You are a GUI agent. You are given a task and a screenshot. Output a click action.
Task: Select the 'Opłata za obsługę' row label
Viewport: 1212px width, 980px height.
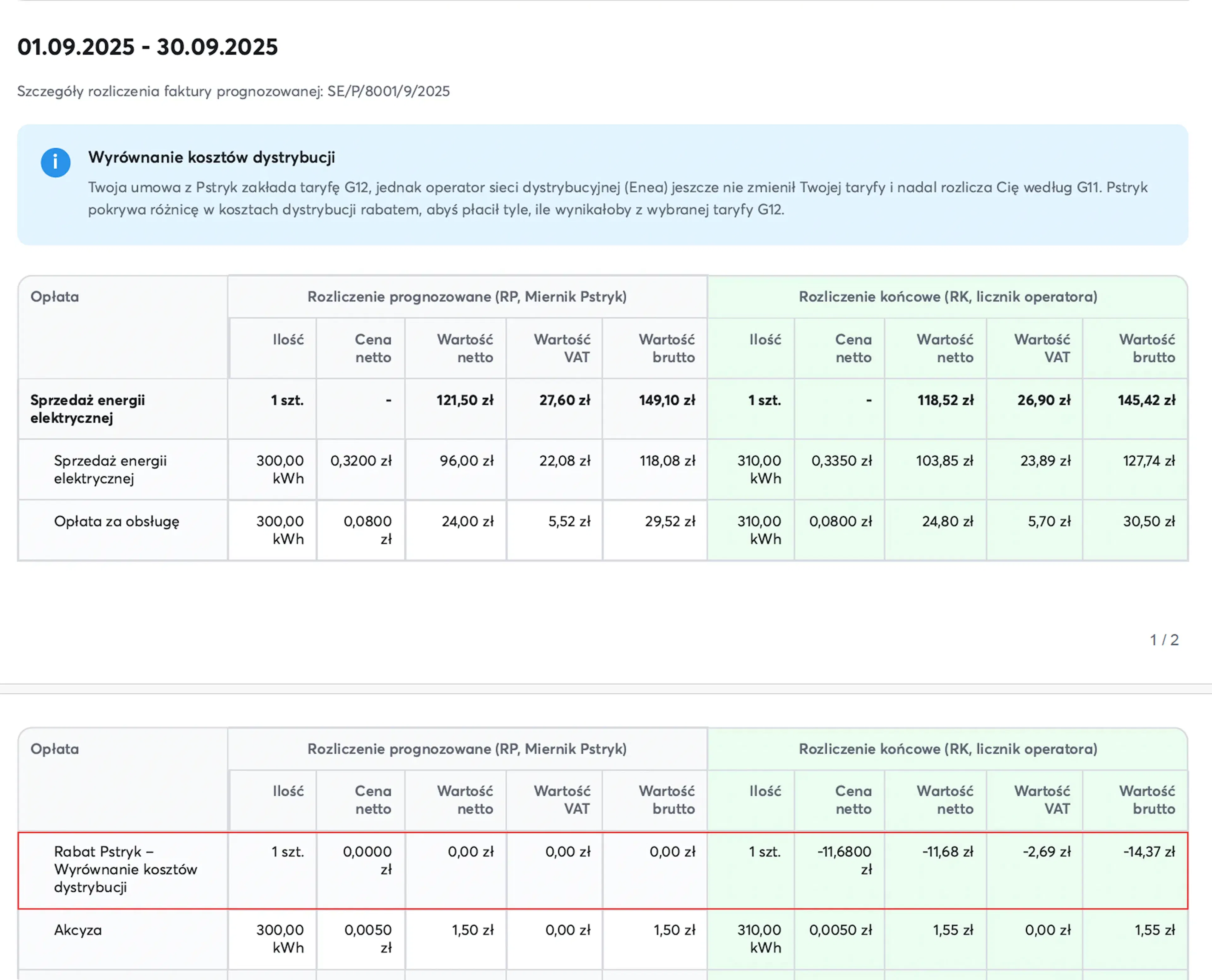[x=116, y=521]
